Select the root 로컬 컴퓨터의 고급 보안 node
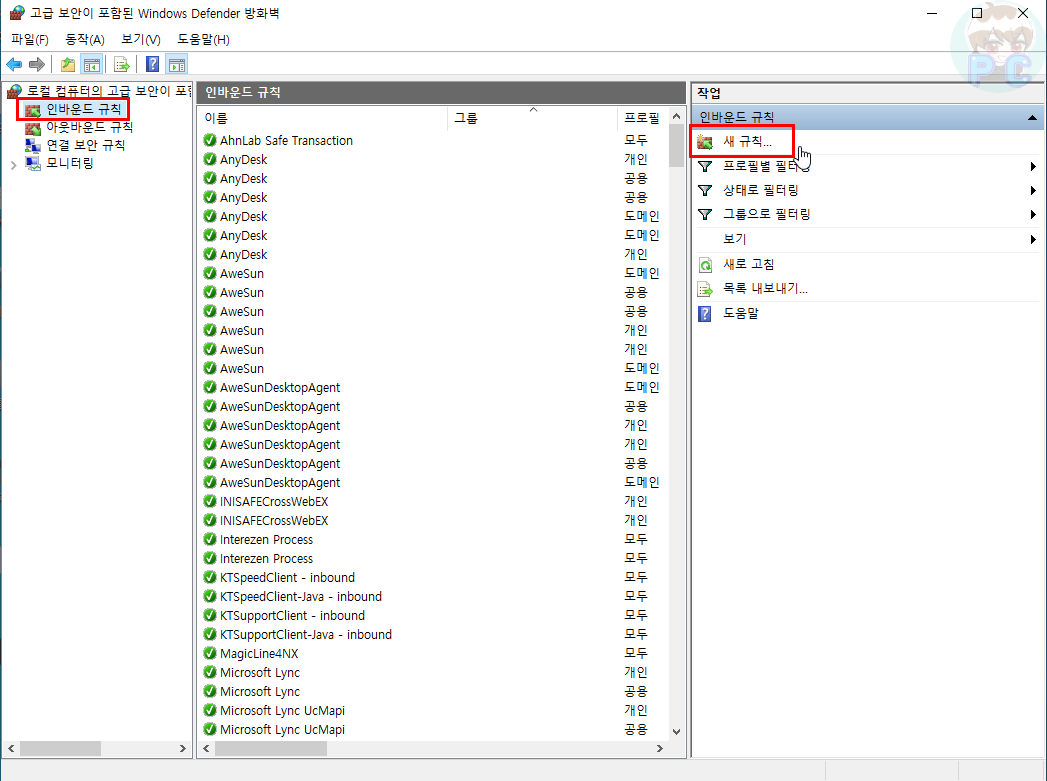 (108, 91)
